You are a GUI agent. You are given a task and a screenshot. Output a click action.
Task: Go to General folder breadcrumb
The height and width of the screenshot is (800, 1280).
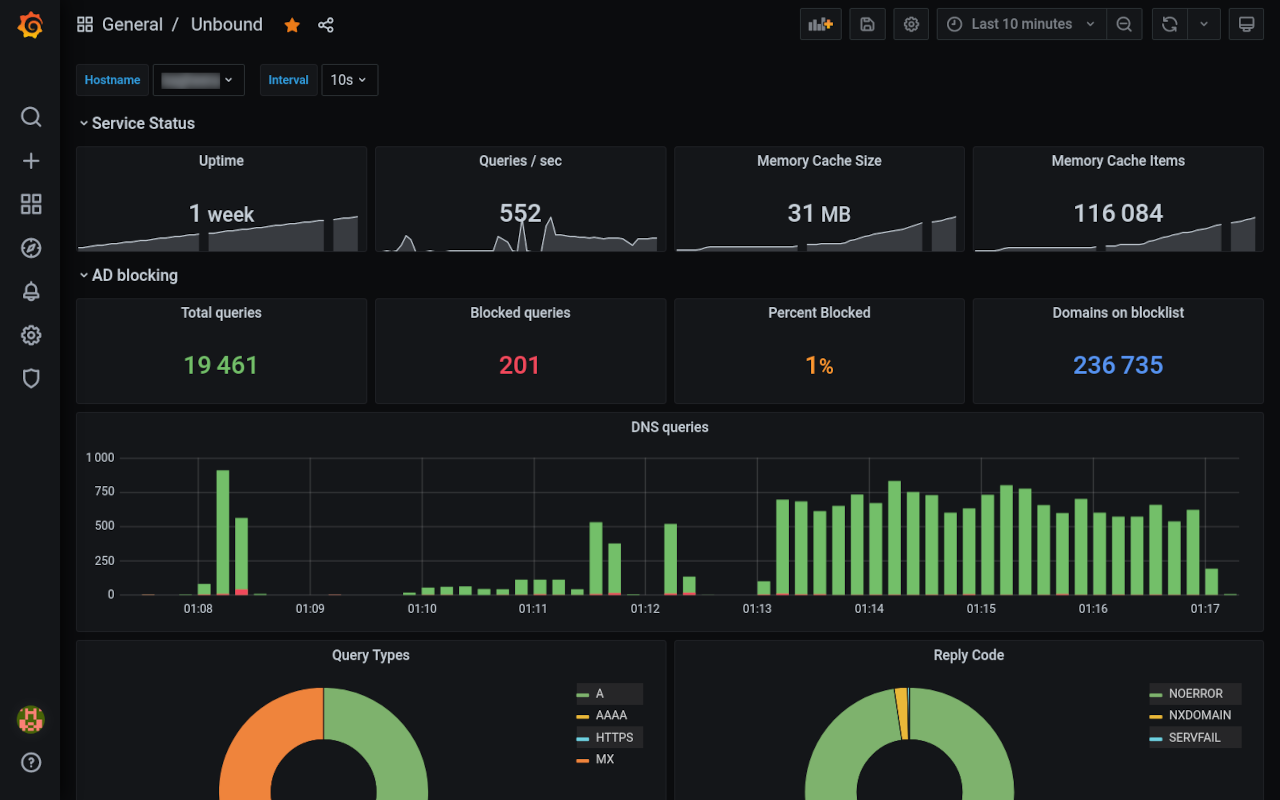point(132,24)
